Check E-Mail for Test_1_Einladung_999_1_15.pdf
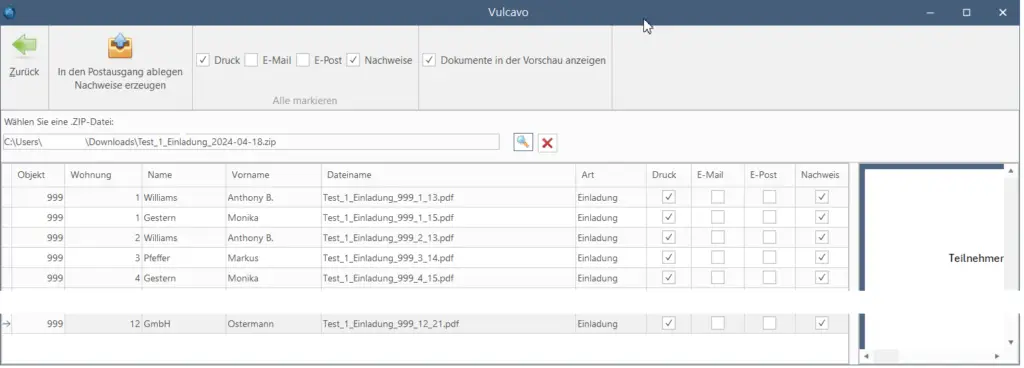Viewport: 1024px width, 368px height. 717,217
